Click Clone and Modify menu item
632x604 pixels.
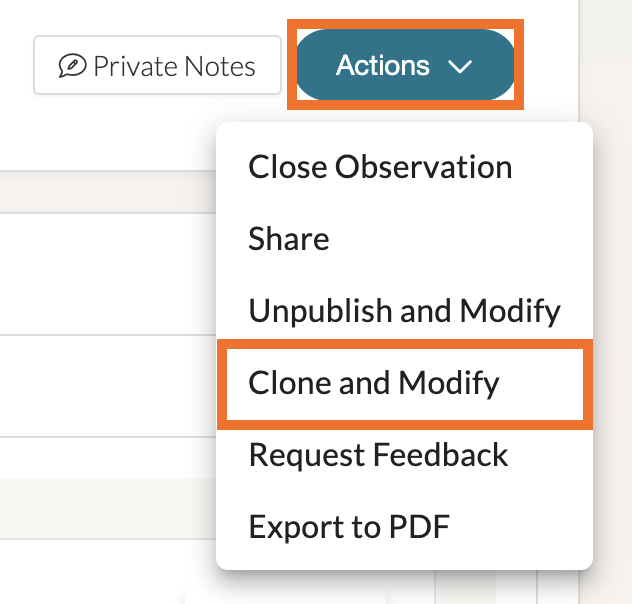coord(374,383)
